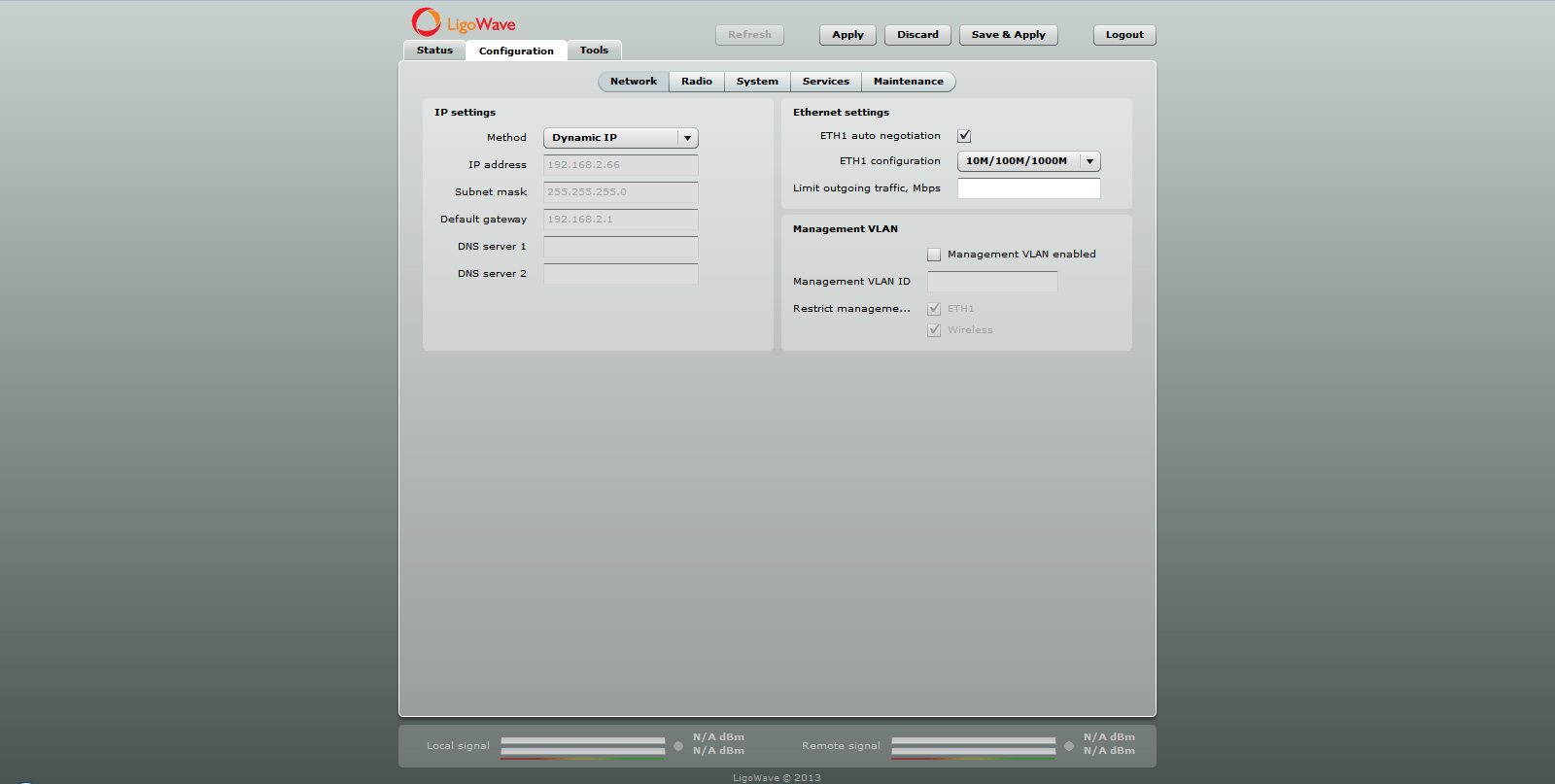Open the IP Method dropdown
The image size is (1555, 784).
(620, 138)
